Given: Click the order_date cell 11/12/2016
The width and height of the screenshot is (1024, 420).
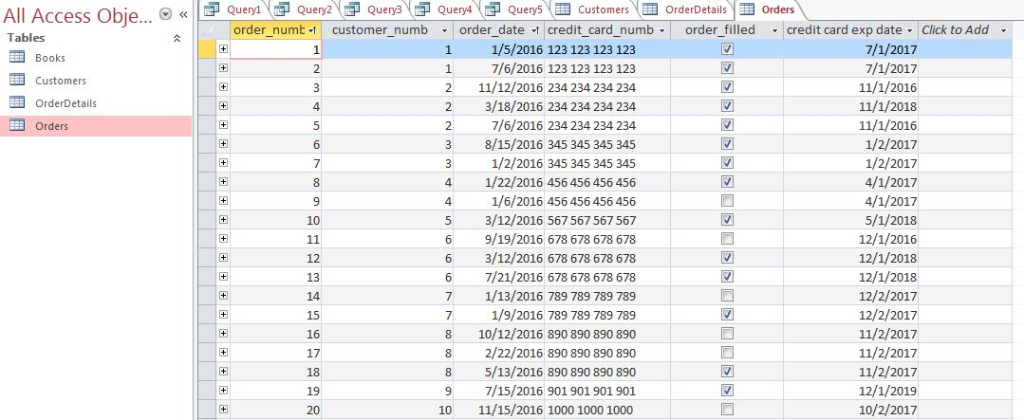Looking at the screenshot, I should (x=499, y=87).
